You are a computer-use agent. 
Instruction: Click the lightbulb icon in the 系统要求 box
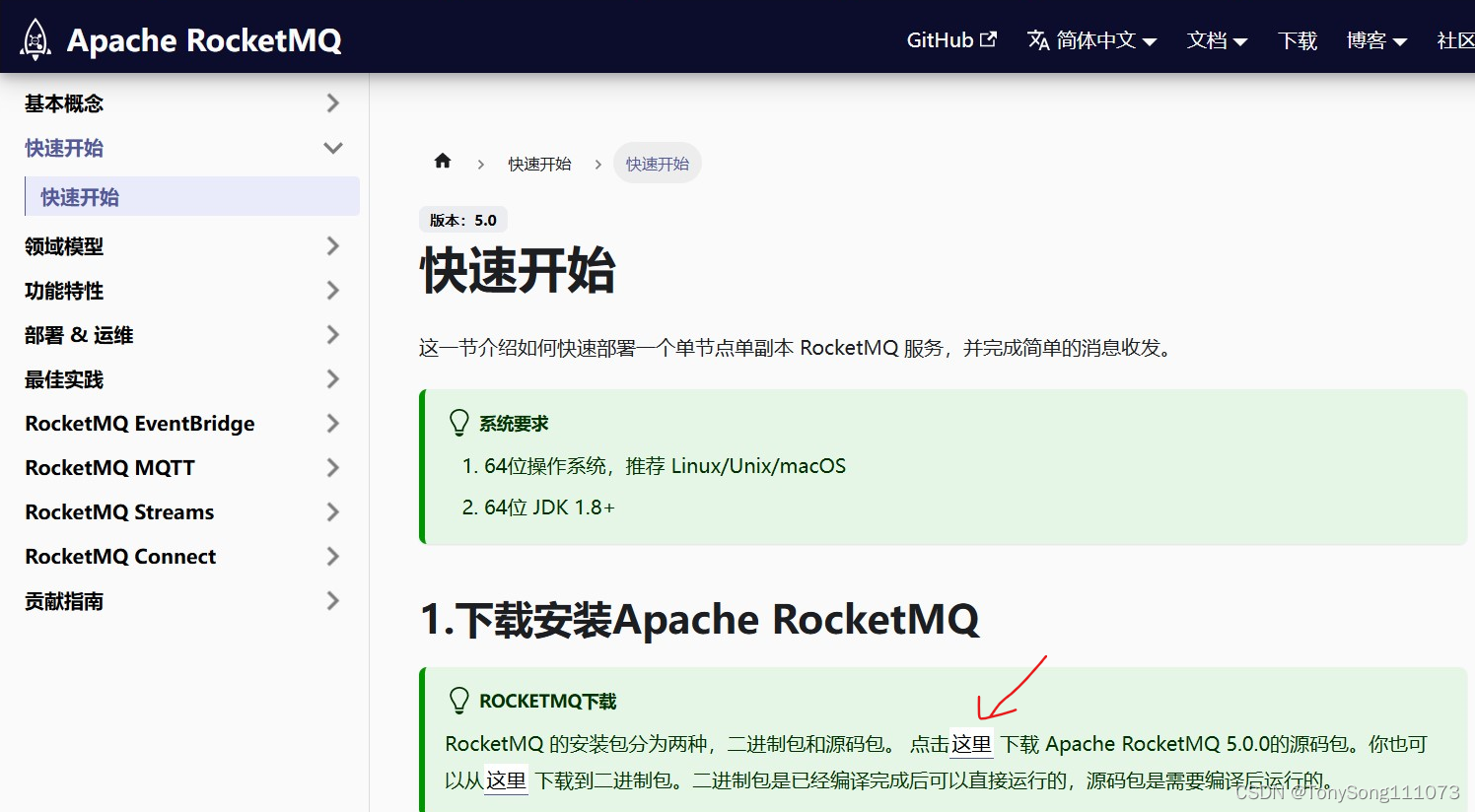[x=457, y=422]
